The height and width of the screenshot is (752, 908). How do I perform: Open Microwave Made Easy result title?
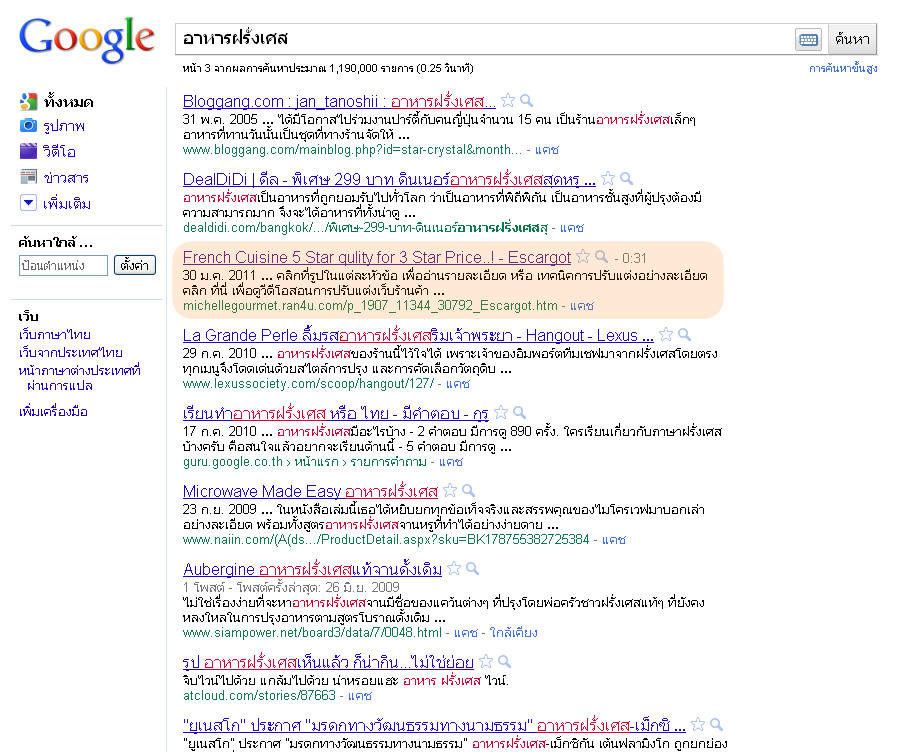point(310,491)
